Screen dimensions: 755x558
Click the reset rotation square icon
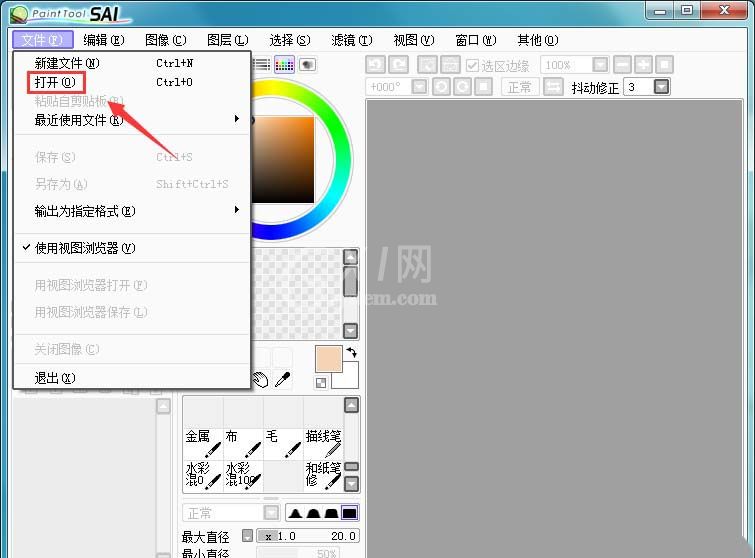(x=483, y=87)
